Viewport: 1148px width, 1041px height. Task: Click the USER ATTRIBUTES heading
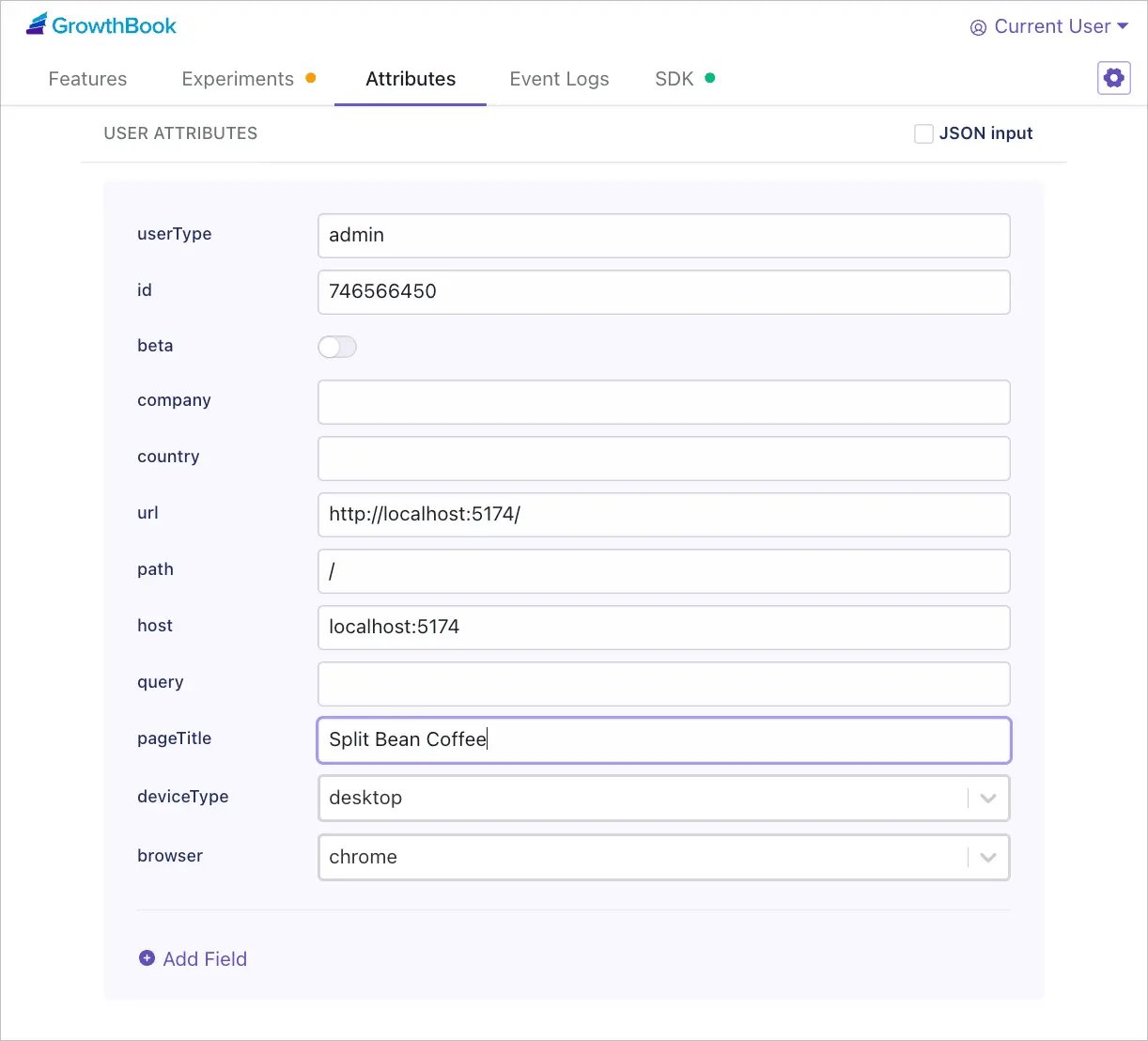pyautogui.click(x=180, y=133)
